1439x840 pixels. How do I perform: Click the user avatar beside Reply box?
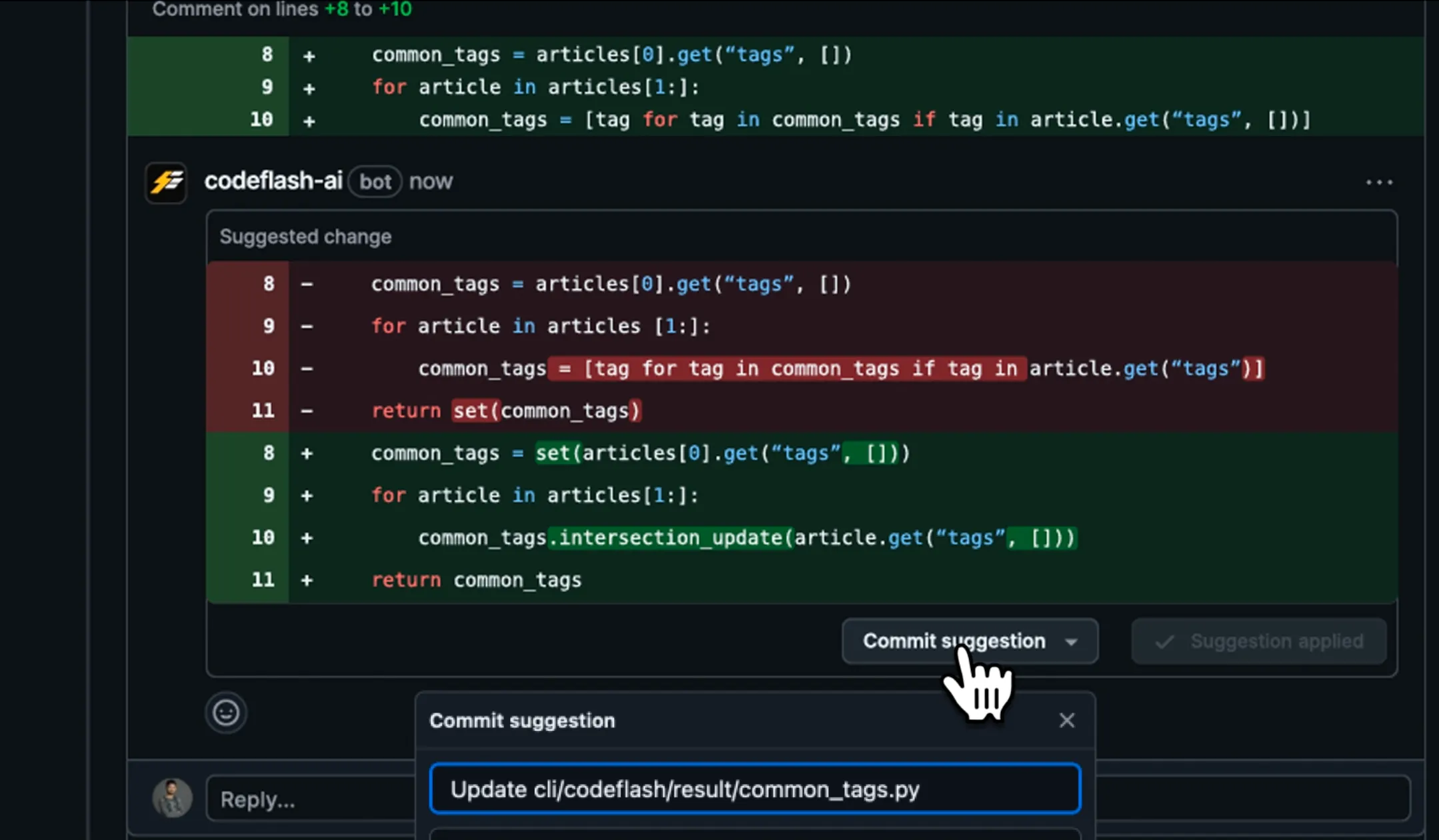point(172,797)
